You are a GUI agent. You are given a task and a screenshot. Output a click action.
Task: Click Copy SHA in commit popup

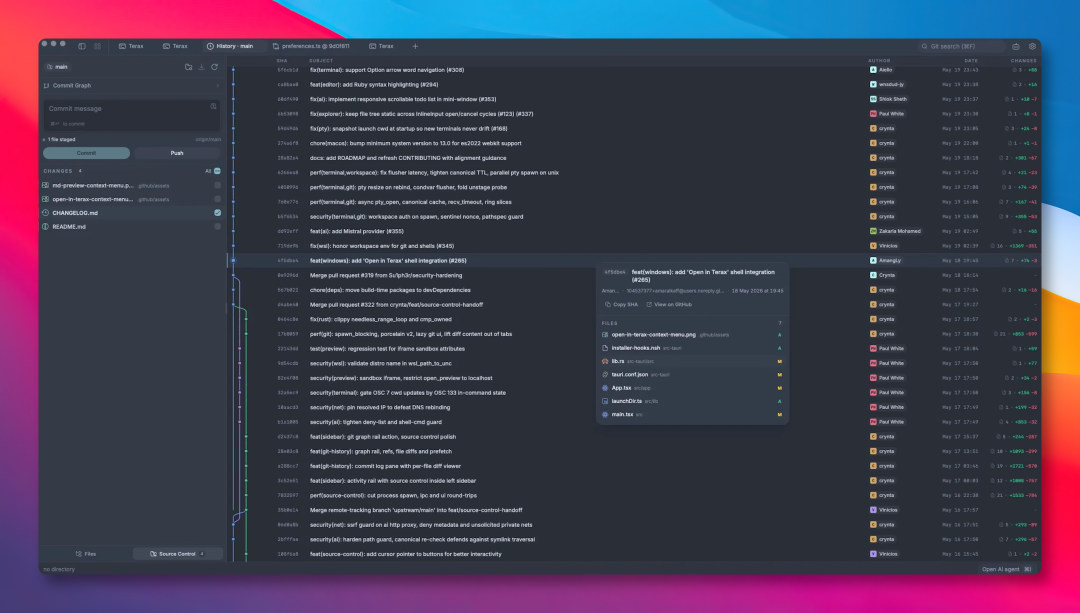point(621,304)
